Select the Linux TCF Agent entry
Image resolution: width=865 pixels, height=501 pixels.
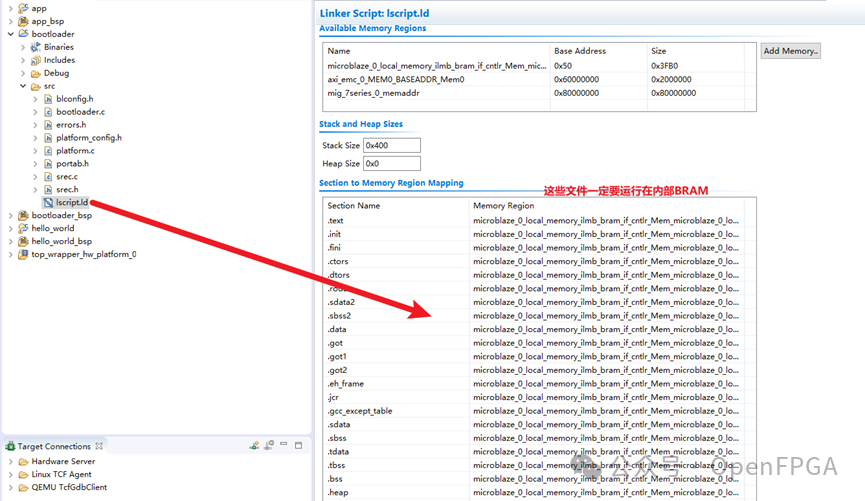[61, 475]
